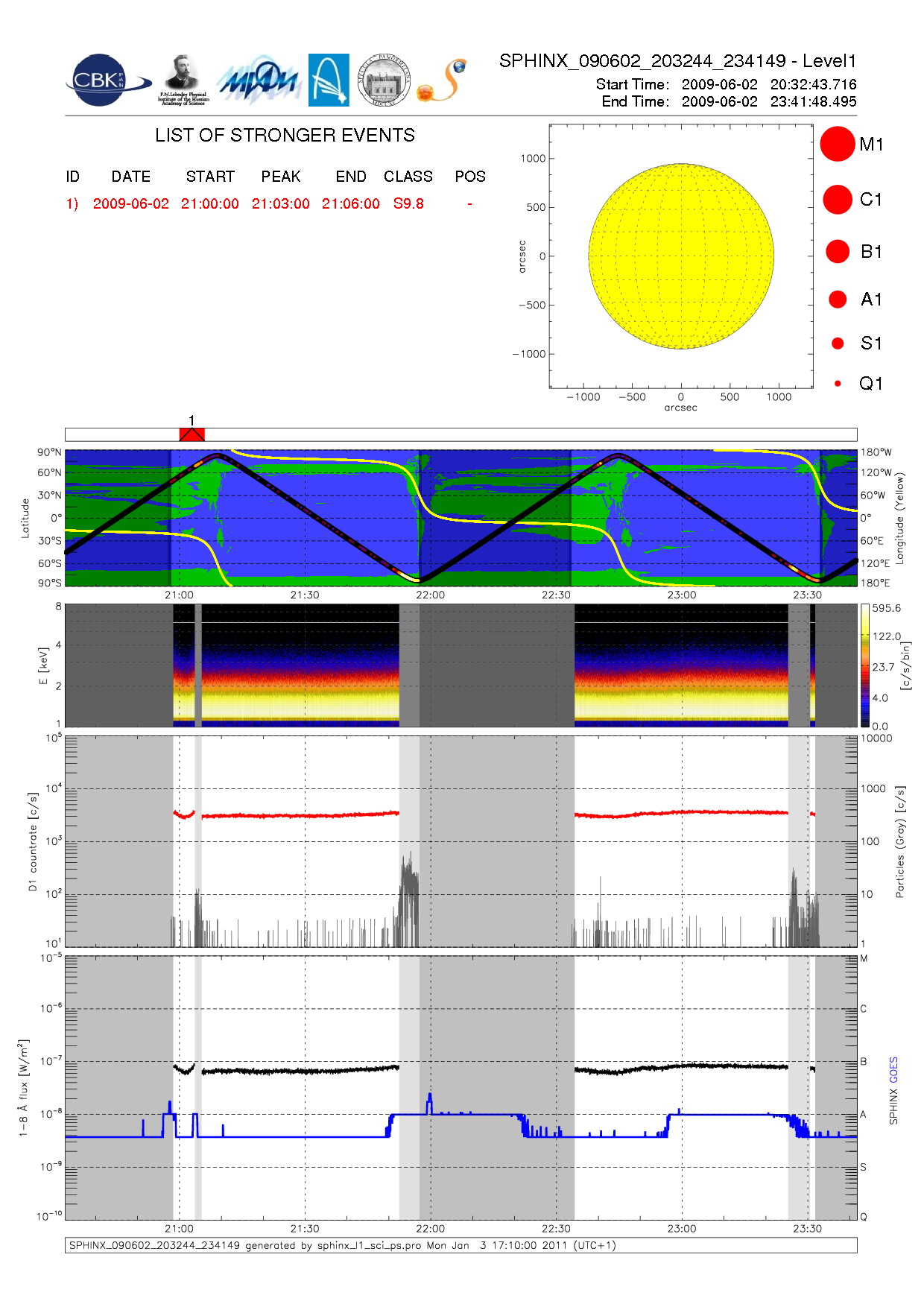The width and height of the screenshot is (924, 1307).
Task: Click the DATE column header
Action: click(131, 177)
